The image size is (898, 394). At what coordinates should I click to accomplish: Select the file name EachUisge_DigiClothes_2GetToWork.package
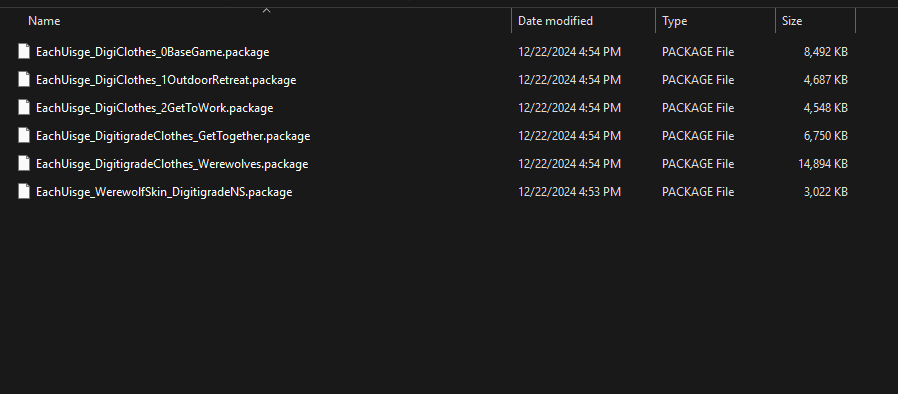155,108
